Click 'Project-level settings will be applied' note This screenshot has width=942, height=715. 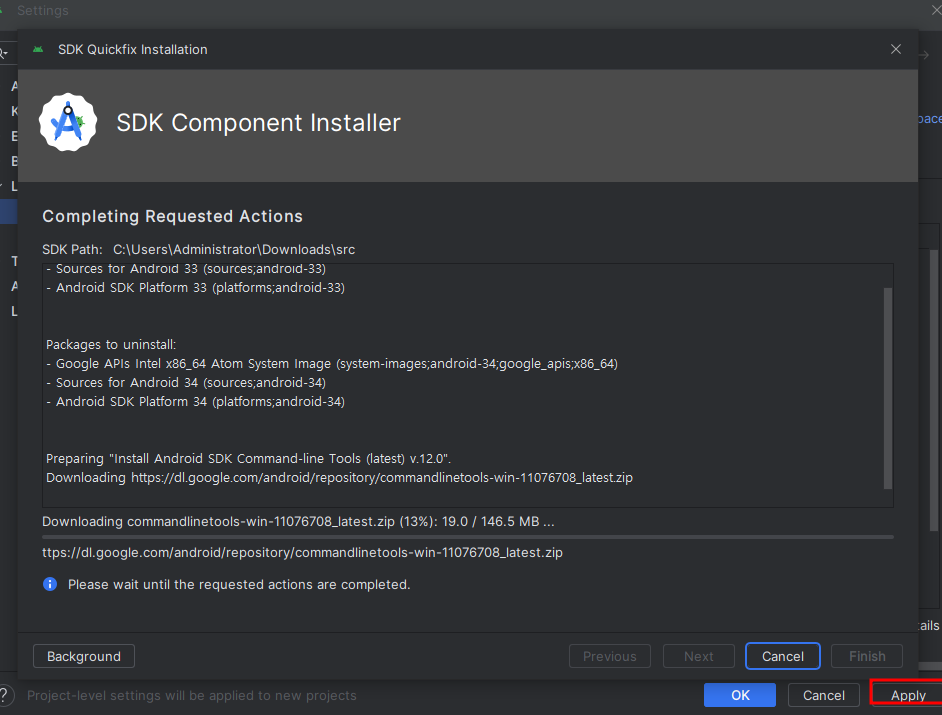click(192, 695)
